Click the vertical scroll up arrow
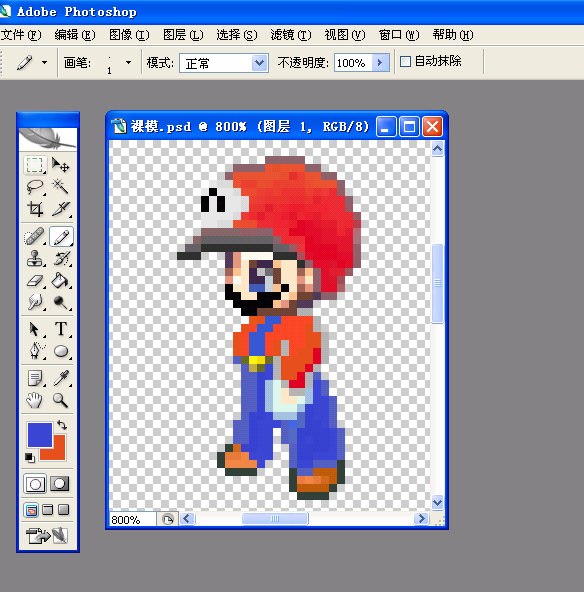Screen dimensions: 584x592 437,149
